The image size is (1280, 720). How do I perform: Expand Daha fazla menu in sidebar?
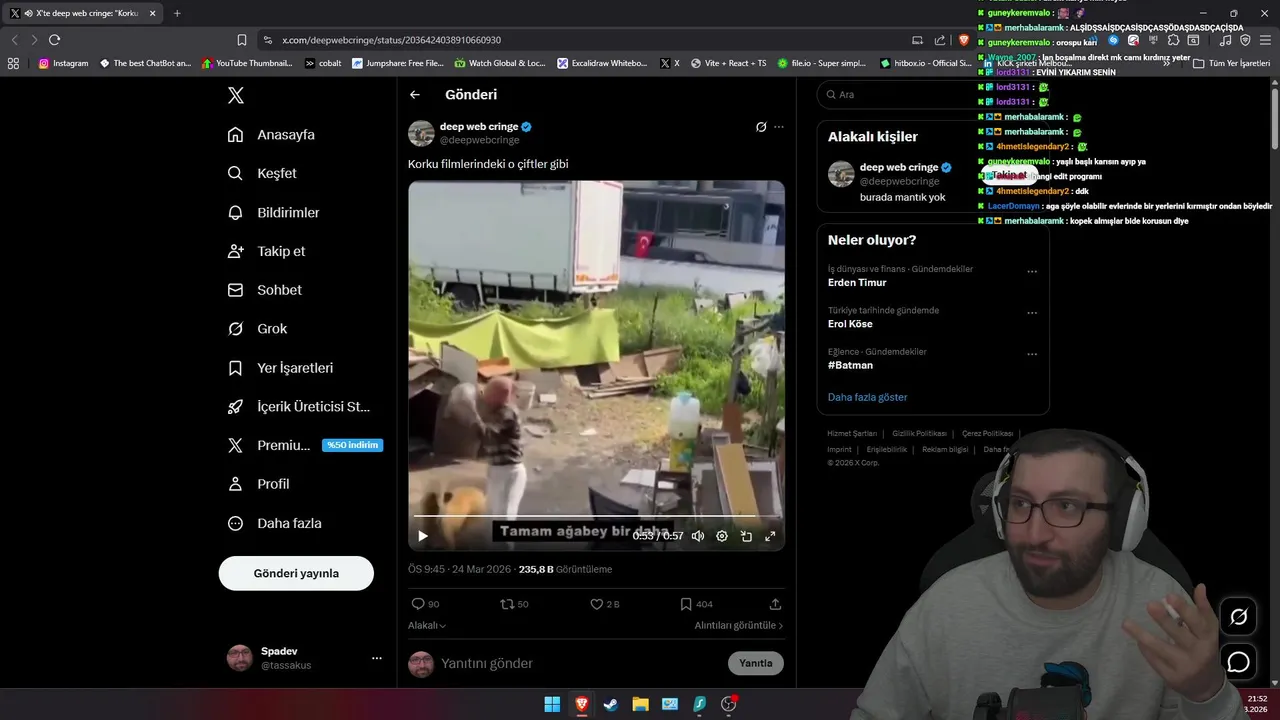pyautogui.click(x=274, y=523)
